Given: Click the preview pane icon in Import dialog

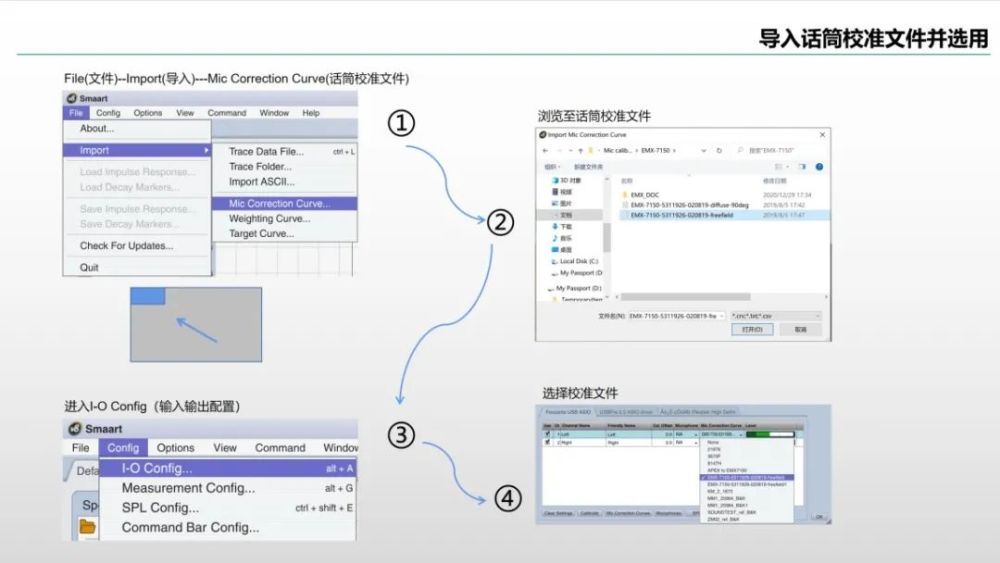Looking at the screenshot, I should tap(803, 167).
